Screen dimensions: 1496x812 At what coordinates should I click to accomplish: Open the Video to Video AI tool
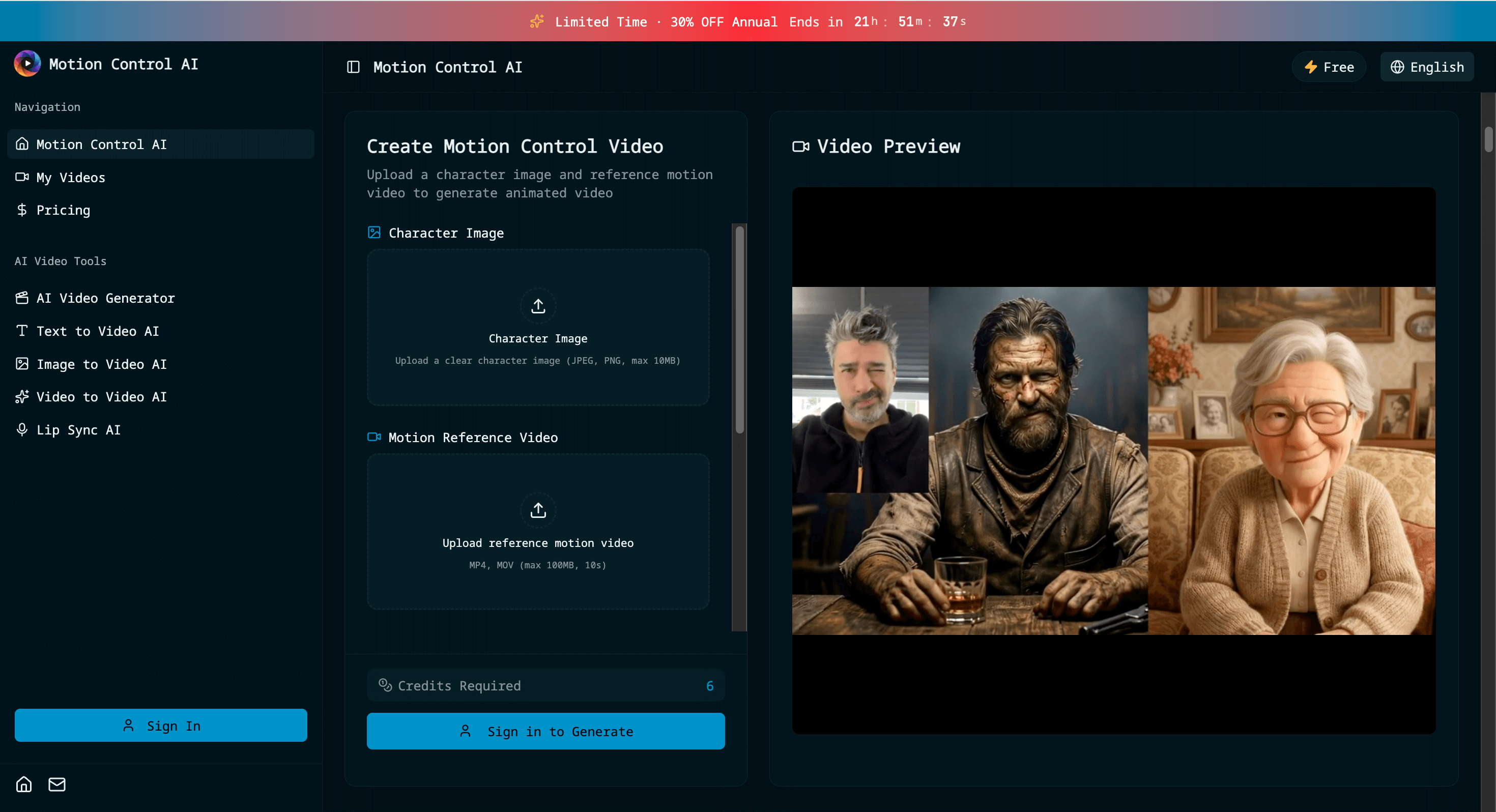(101, 397)
